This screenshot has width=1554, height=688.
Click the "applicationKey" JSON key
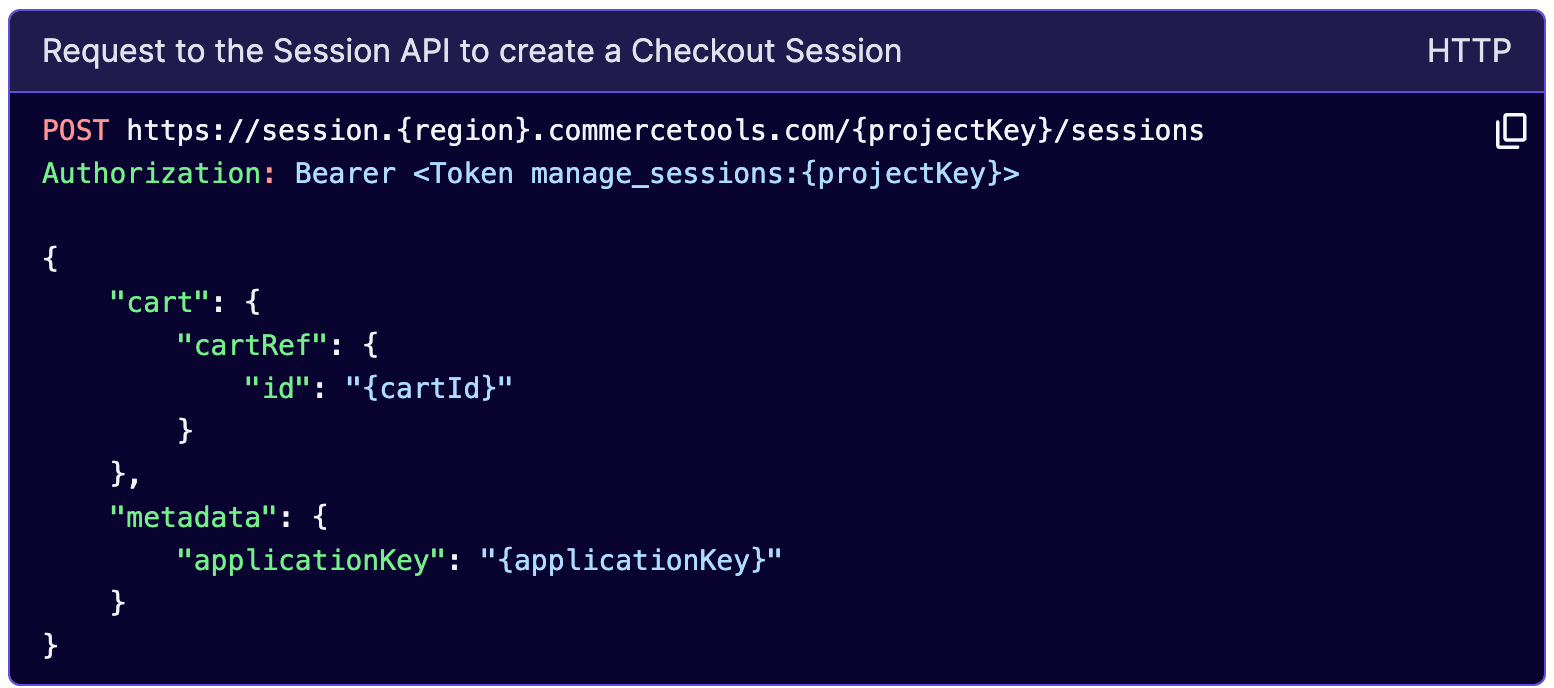coord(311,560)
